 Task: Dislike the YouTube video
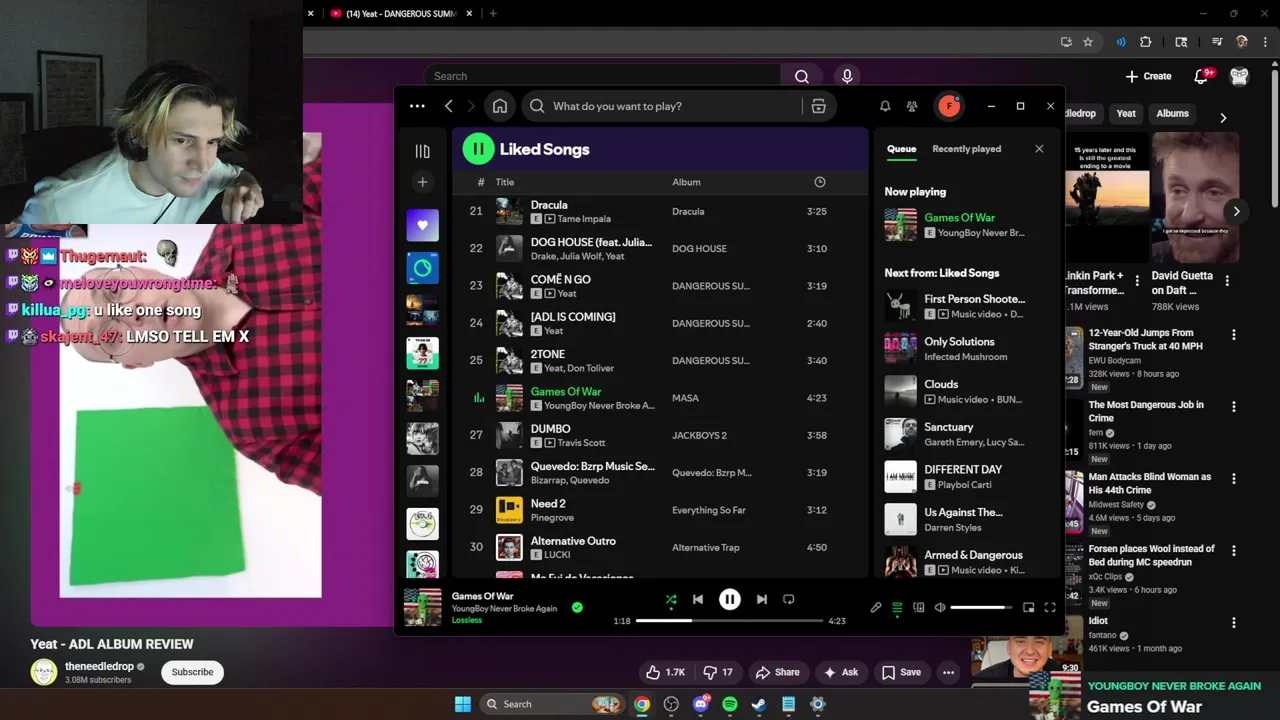[718, 672]
